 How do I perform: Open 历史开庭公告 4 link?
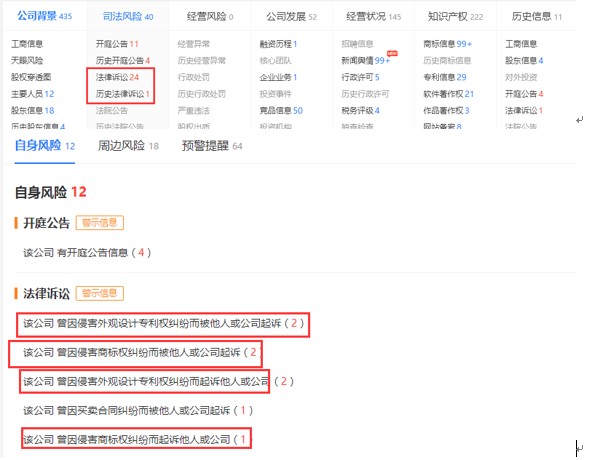click(x=123, y=61)
